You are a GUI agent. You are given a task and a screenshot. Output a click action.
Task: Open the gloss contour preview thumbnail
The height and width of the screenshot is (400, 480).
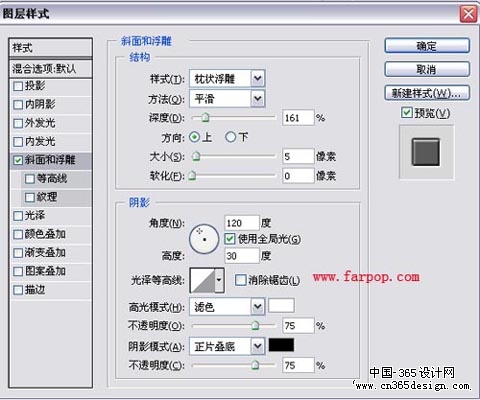pos(203,280)
